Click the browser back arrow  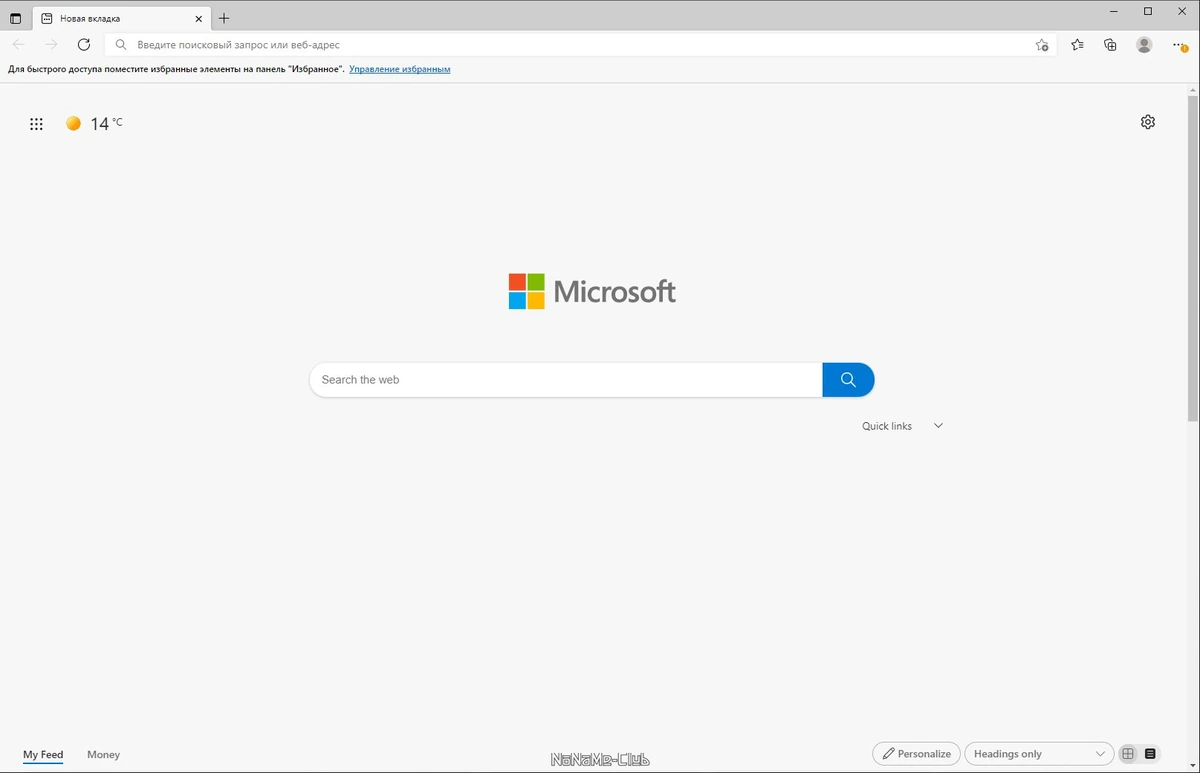tap(18, 45)
